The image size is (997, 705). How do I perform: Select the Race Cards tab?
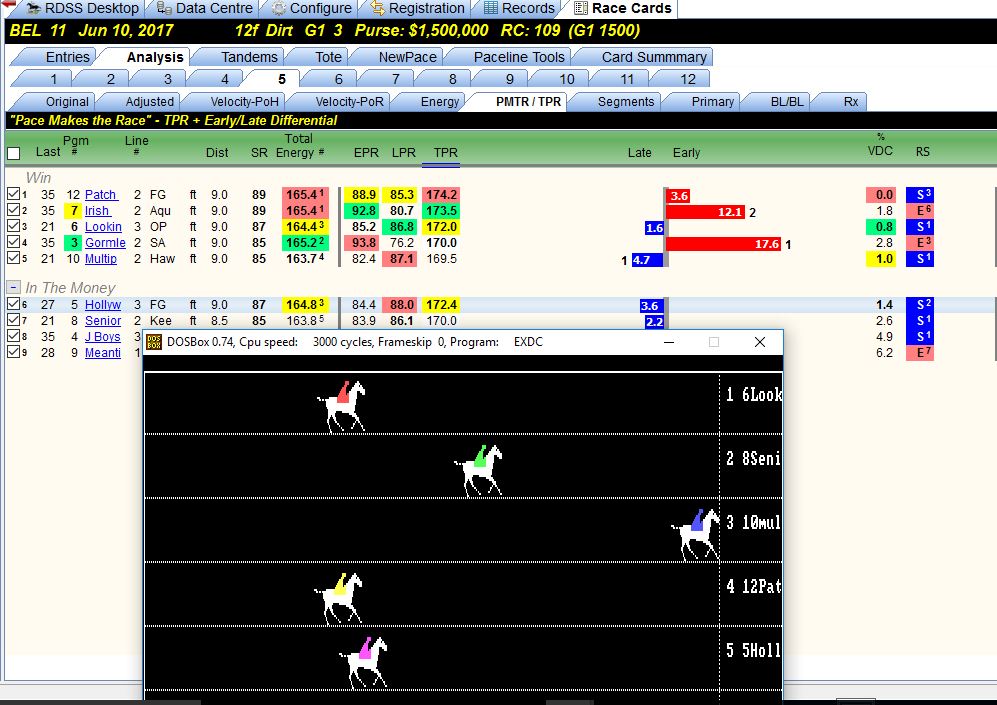[x=623, y=8]
